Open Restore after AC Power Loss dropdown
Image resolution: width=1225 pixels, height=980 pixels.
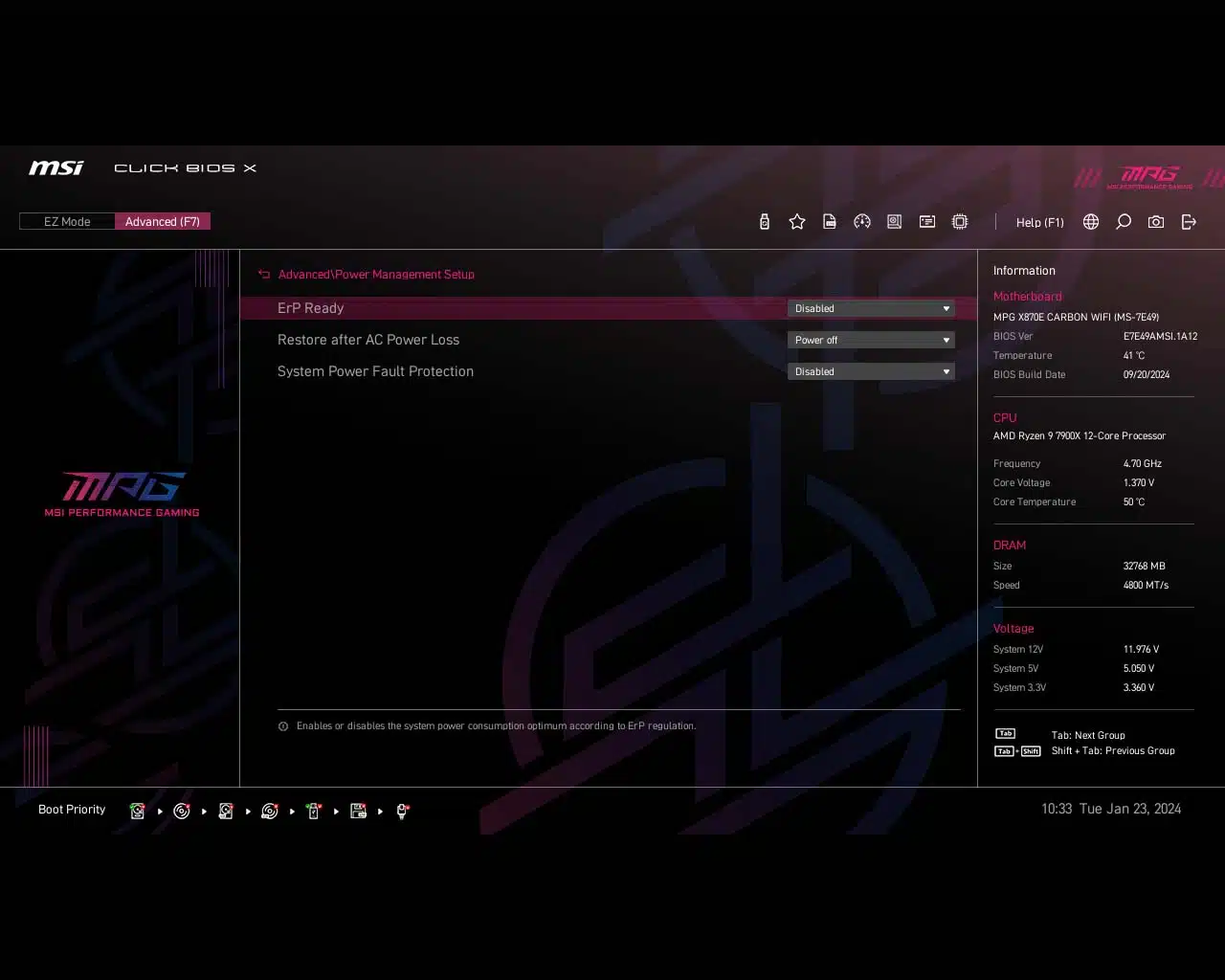click(x=871, y=340)
